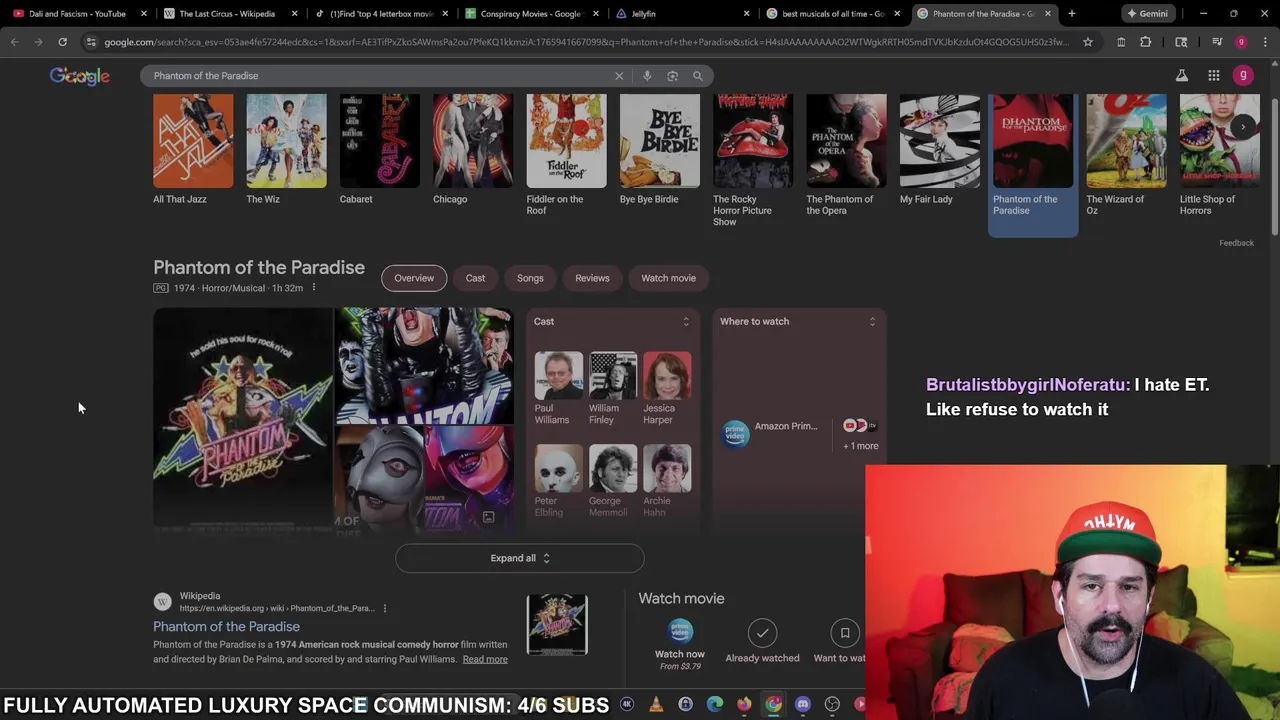
Task: Click Expand all button
Action: [520, 558]
